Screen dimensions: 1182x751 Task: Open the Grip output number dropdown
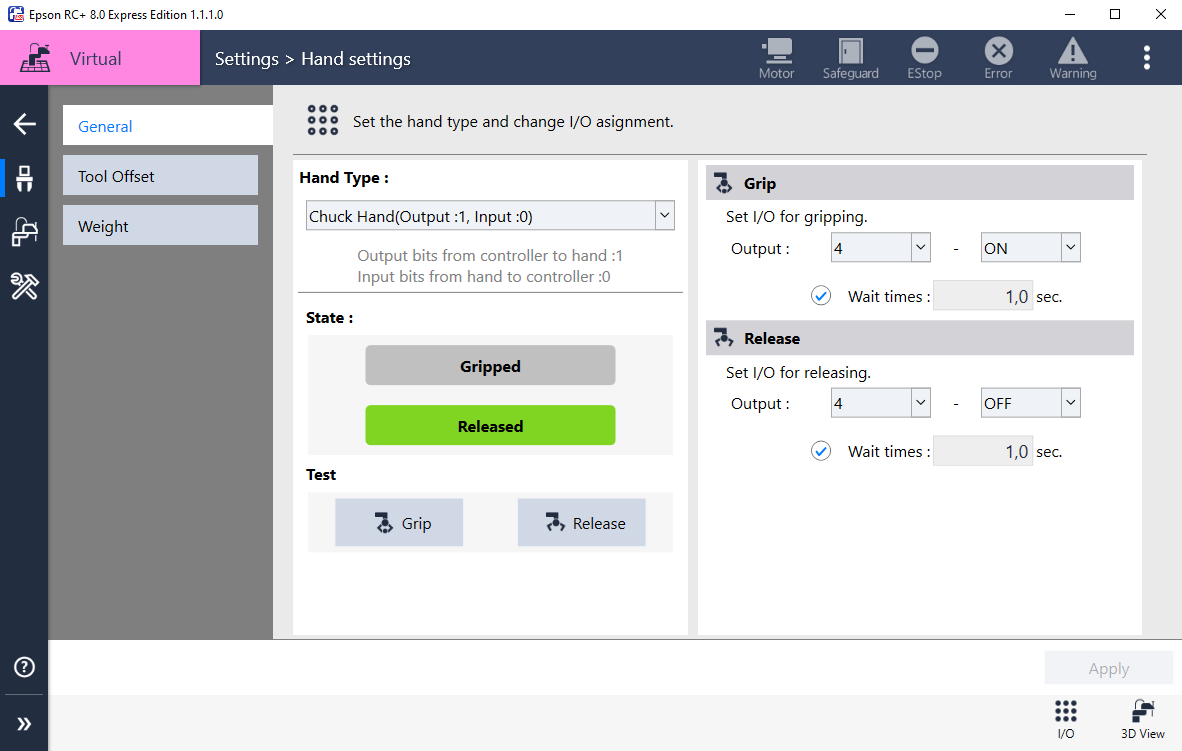coord(880,247)
